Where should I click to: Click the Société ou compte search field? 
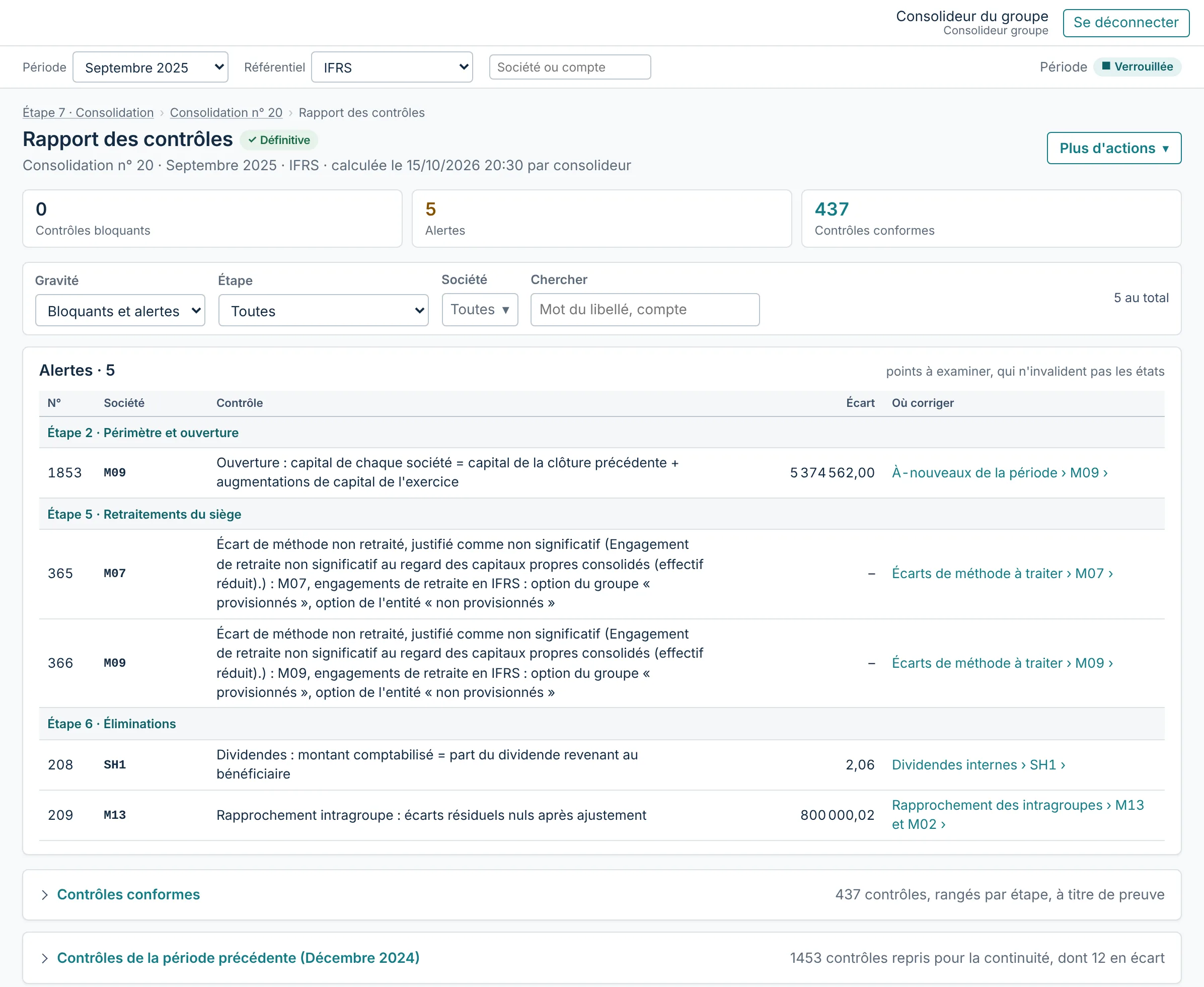pyautogui.click(x=570, y=67)
